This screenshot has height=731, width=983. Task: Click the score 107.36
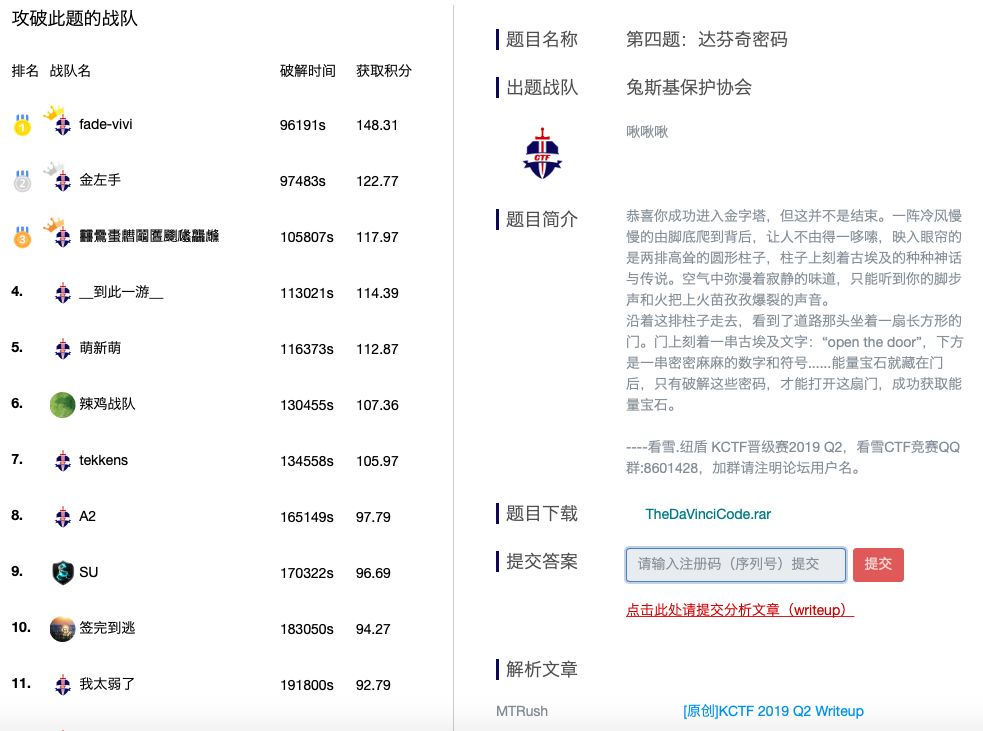pos(377,405)
